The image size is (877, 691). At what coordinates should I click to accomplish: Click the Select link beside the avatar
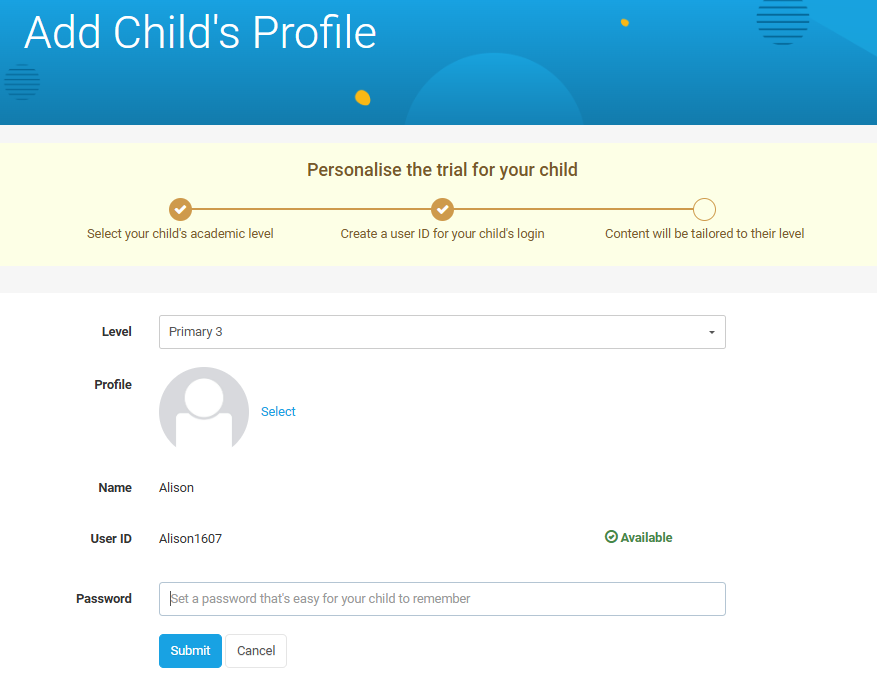[278, 411]
